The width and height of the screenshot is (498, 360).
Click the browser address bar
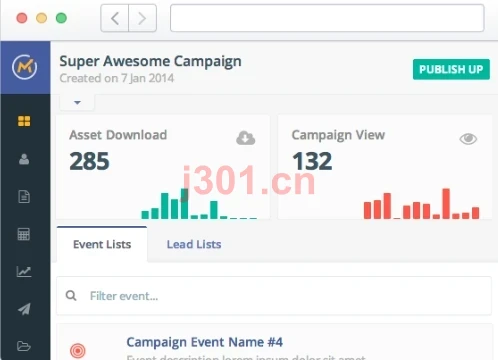point(327,18)
